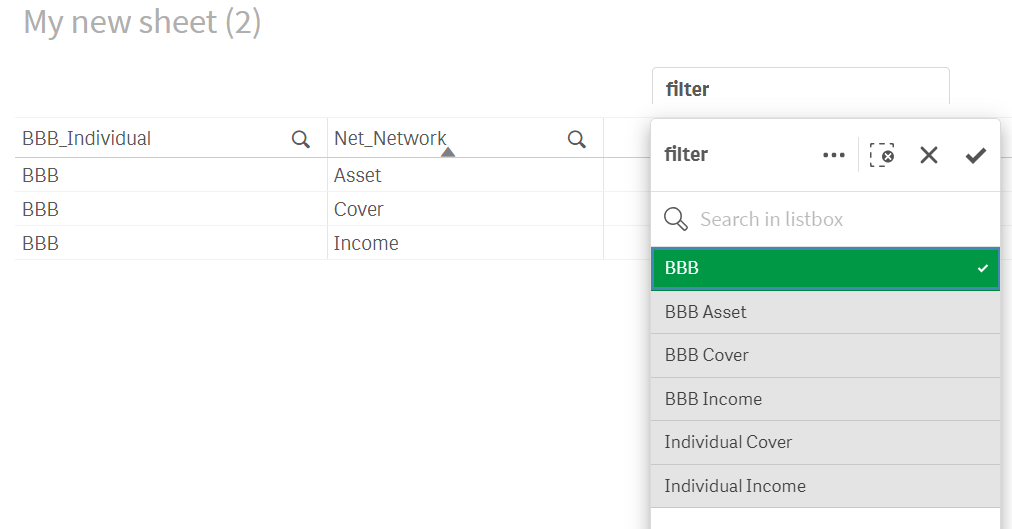The image size is (1012, 529).
Task: Select BBB Asset in the filter list
Action: [x=825, y=312]
